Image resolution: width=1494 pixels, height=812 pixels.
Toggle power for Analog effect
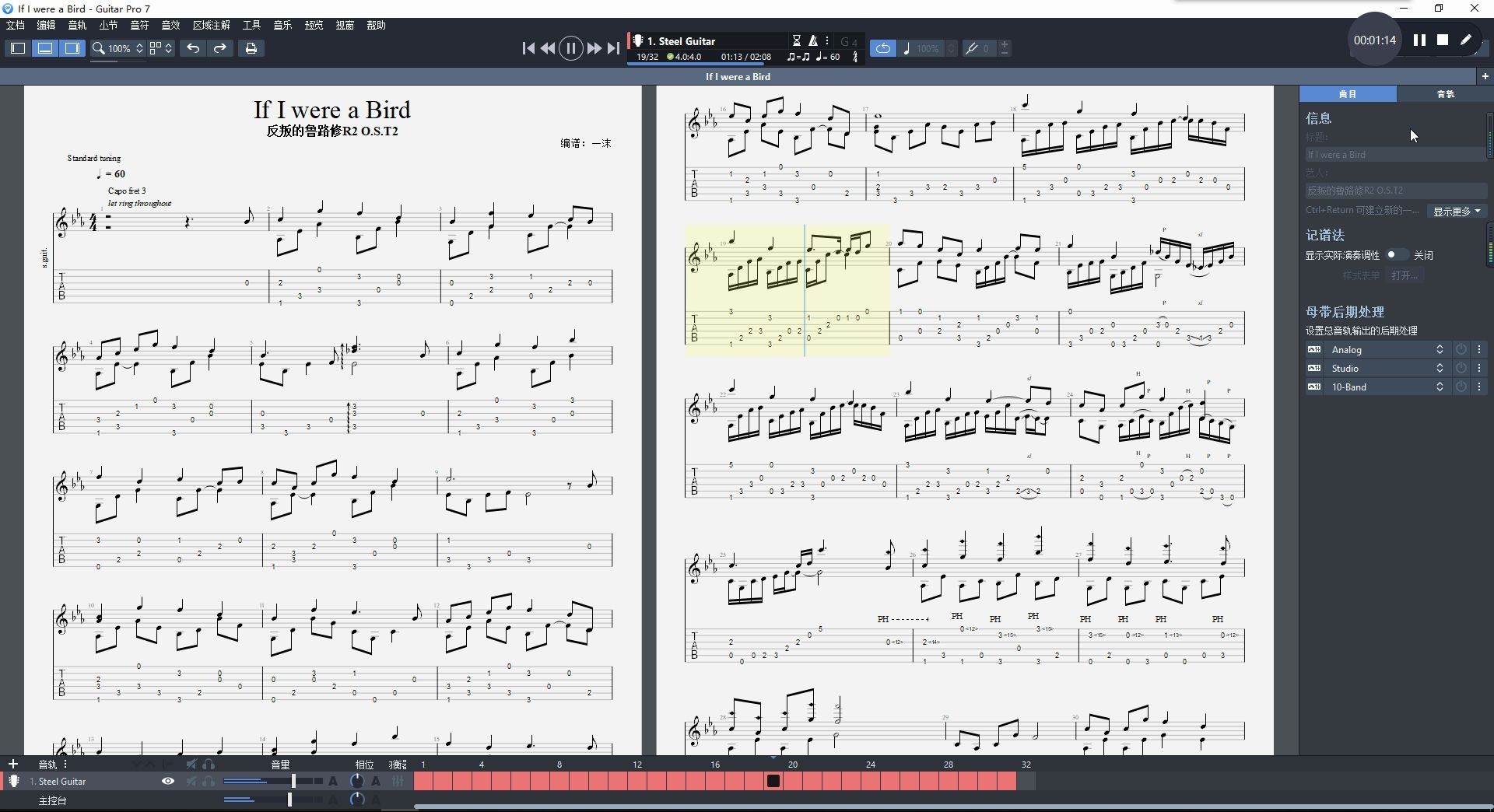click(x=1461, y=350)
